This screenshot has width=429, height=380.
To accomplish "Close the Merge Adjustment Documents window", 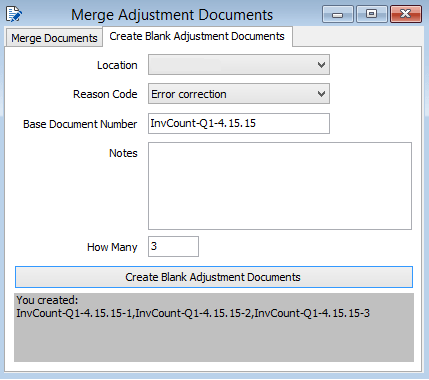I will [x=406, y=14].
